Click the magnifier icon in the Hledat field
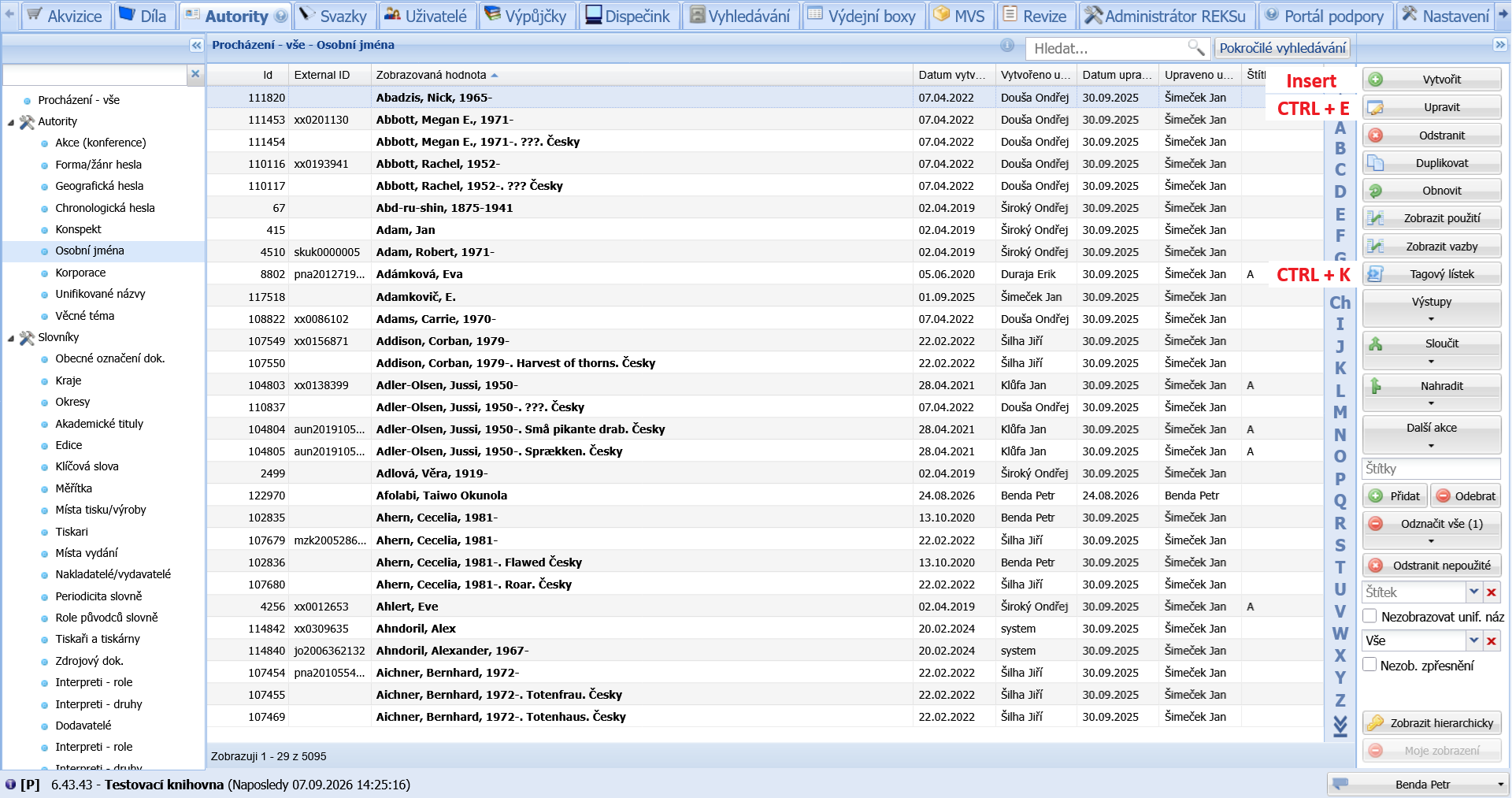The width and height of the screenshot is (1512, 798). pos(1195,48)
